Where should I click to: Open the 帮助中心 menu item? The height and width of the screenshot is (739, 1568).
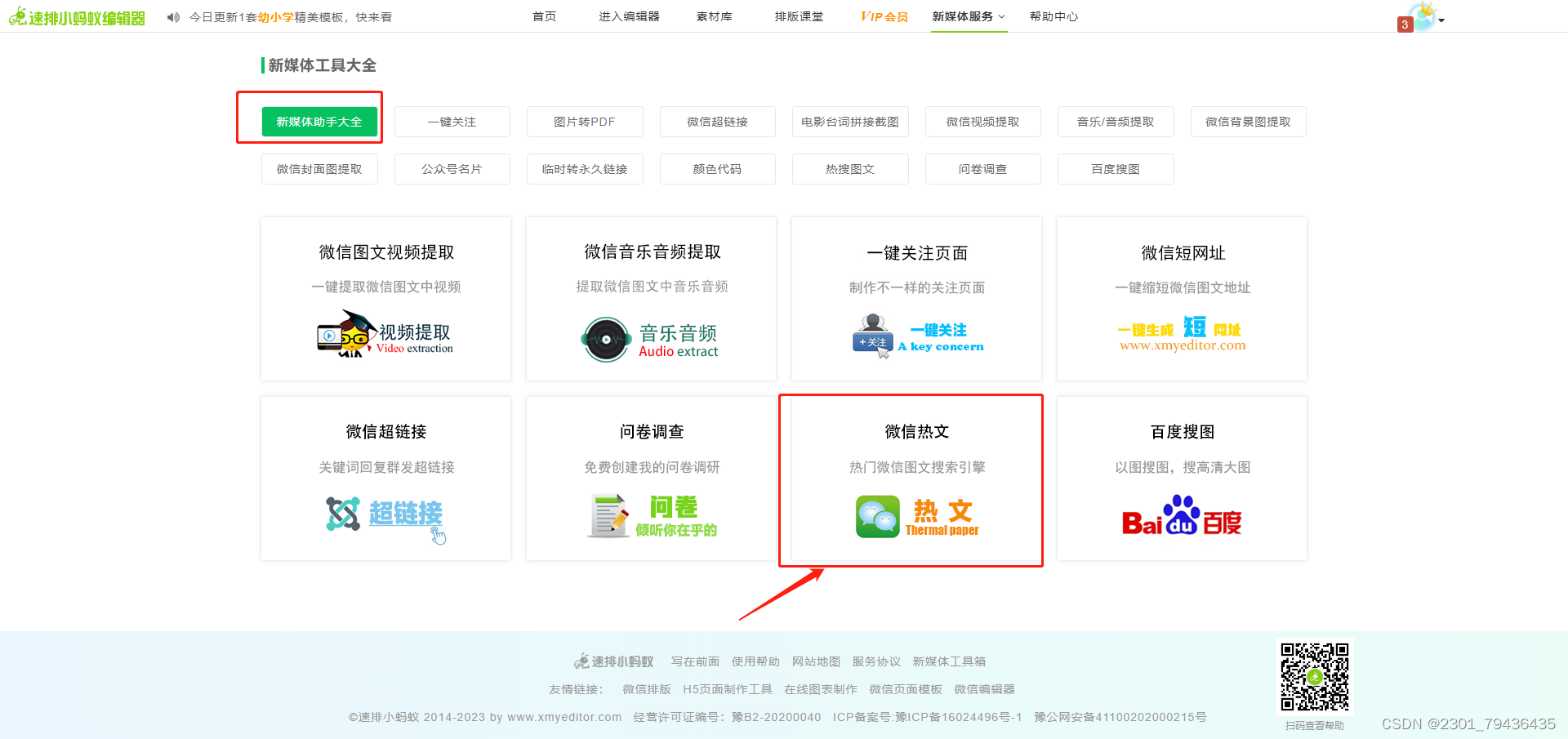(1053, 16)
